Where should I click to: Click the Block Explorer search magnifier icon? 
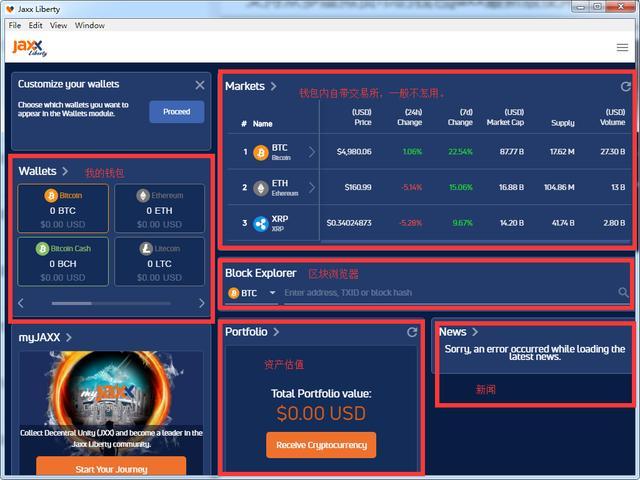pyautogui.click(x=624, y=293)
